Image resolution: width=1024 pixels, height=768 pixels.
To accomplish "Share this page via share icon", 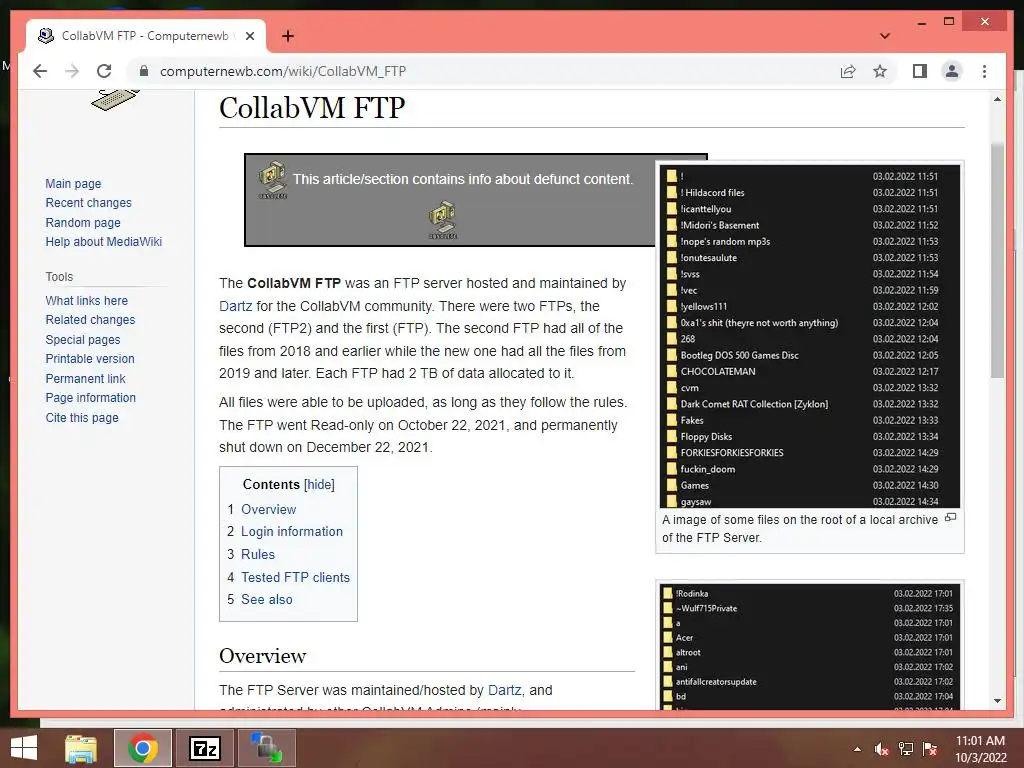I will (x=848, y=71).
